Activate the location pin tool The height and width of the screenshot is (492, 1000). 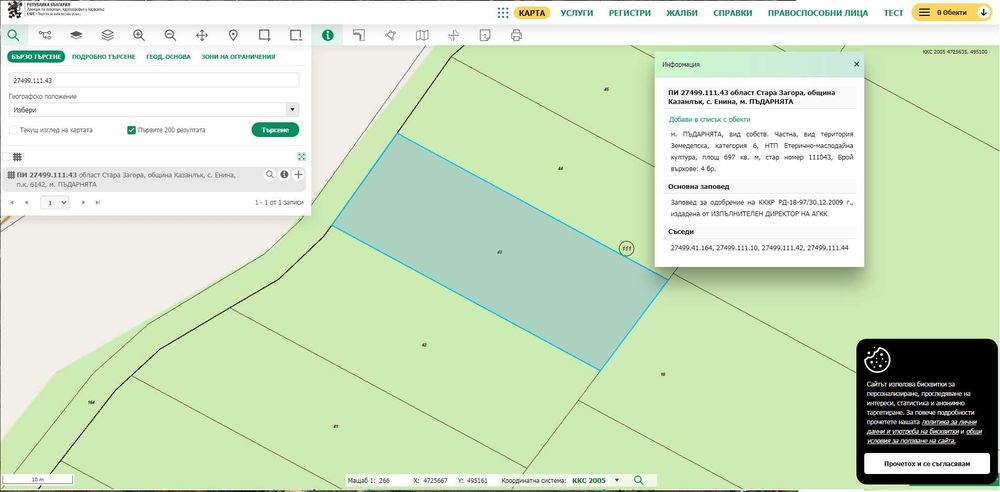click(x=233, y=35)
